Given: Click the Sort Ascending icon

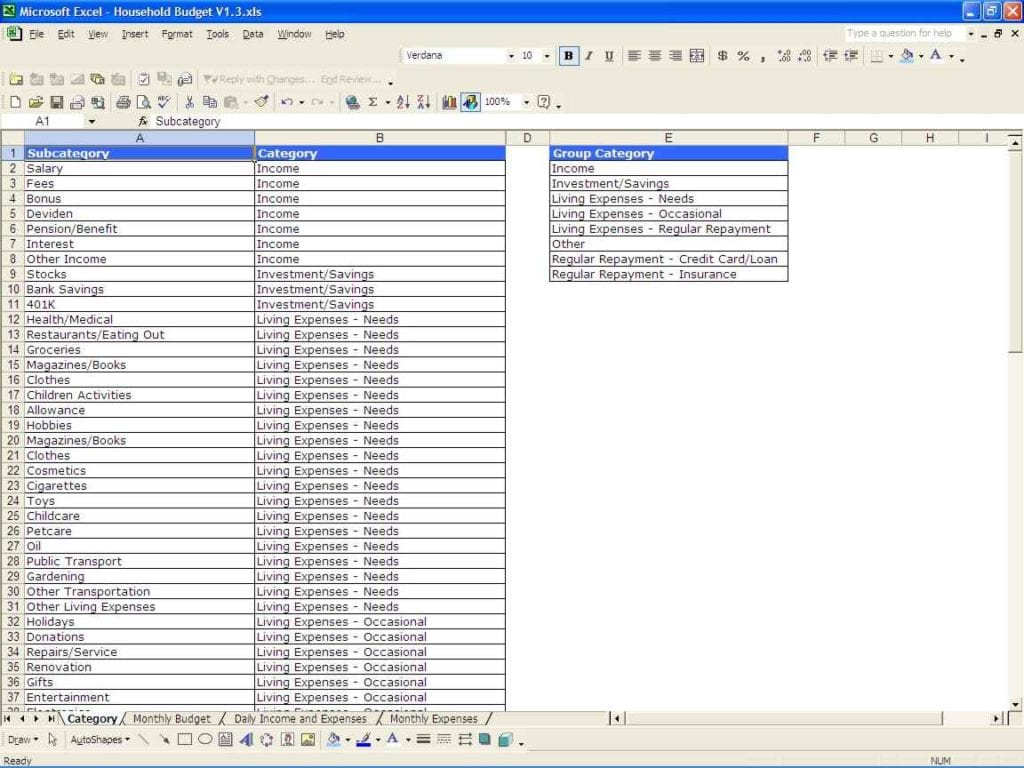Looking at the screenshot, I should [x=403, y=102].
